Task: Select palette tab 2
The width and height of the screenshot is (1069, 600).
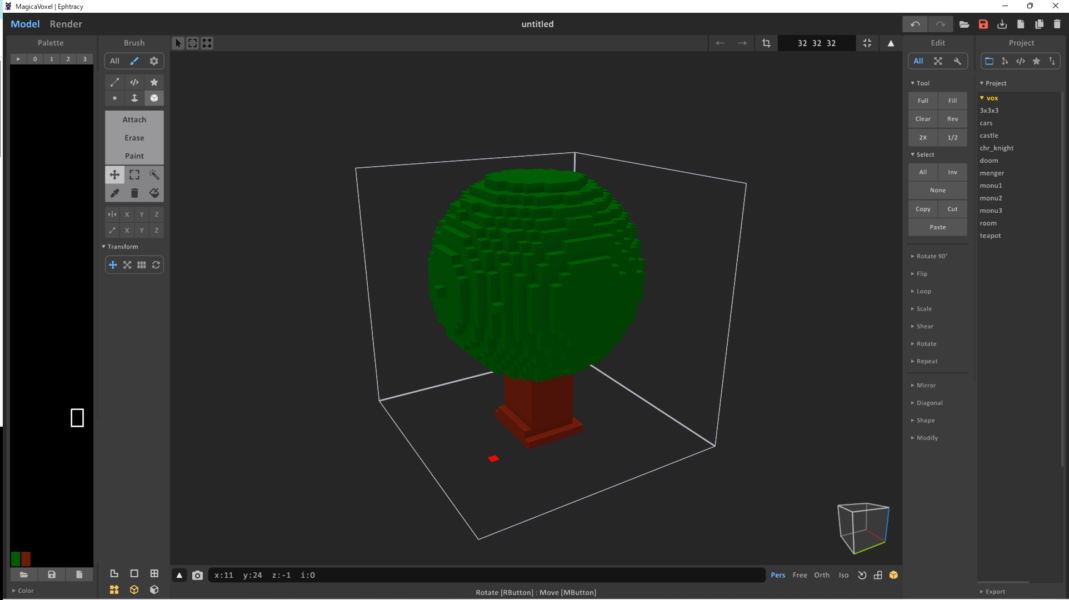Action: tap(68, 59)
